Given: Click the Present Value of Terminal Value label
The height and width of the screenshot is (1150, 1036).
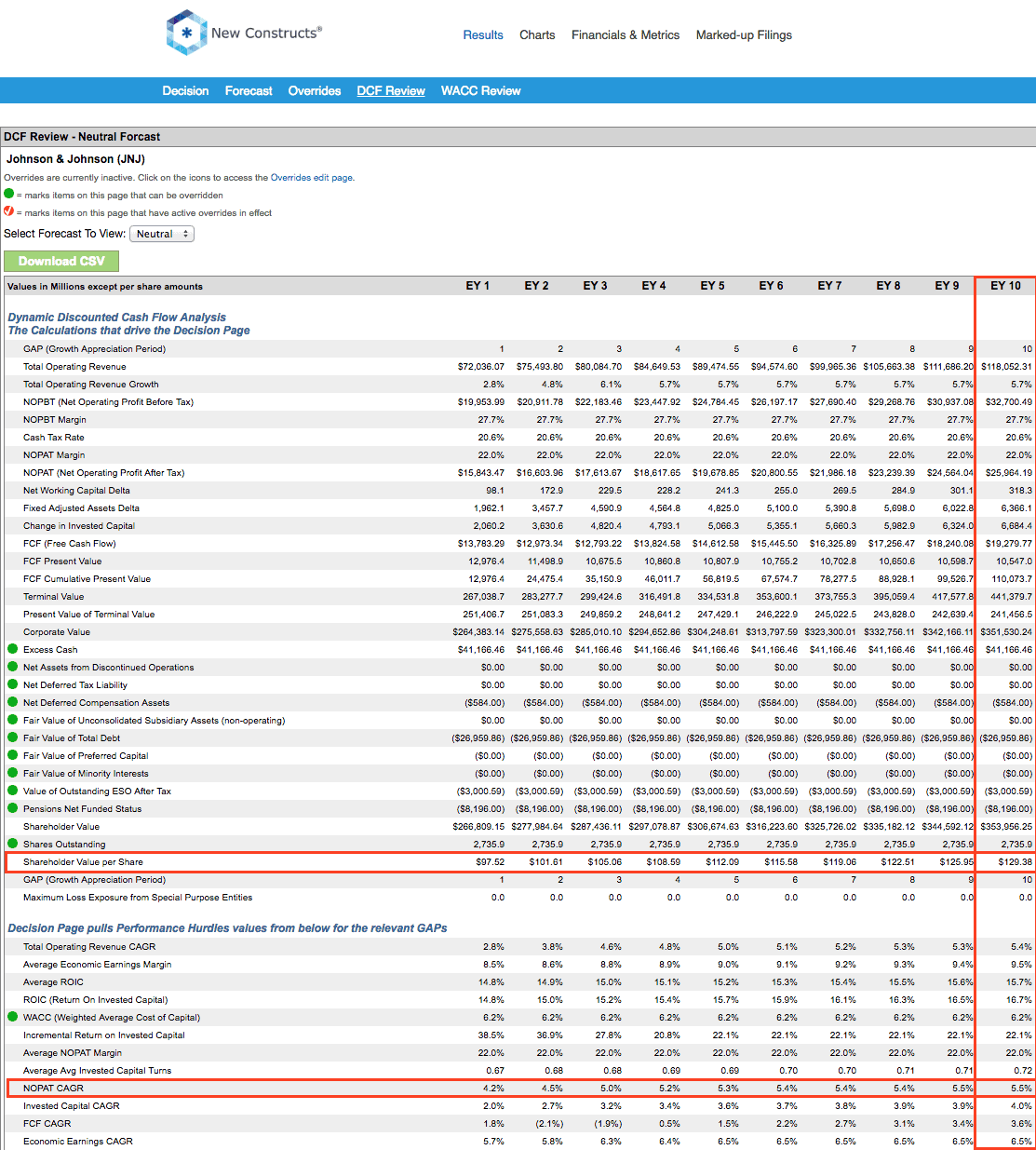Looking at the screenshot, I should coord(89,615).
